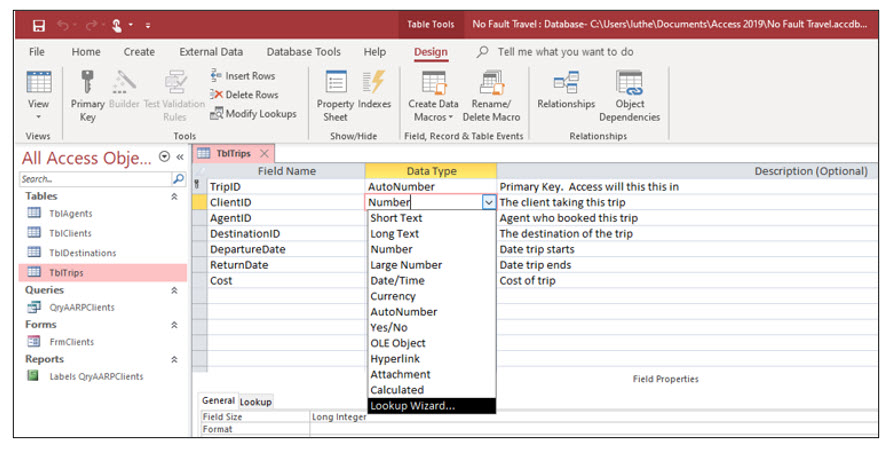Click Modify Lookups command
The height and width of the screenshot is (450, 890).
[x=253, y=113]
